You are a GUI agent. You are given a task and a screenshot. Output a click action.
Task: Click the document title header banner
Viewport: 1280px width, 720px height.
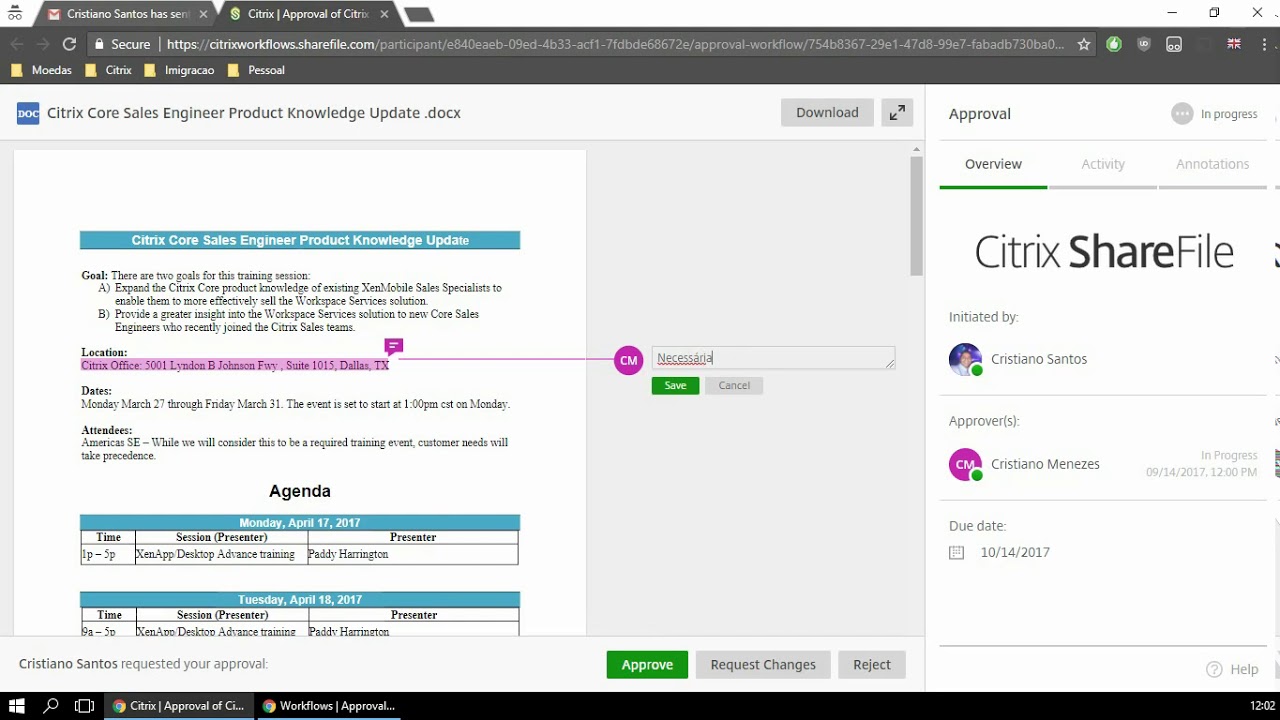[300, 240]
